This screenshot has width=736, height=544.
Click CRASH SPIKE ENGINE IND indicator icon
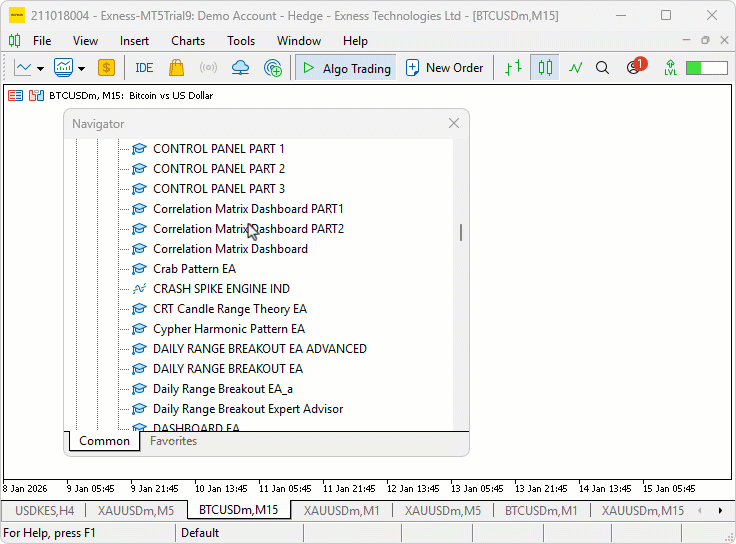[x=139, y=289]
